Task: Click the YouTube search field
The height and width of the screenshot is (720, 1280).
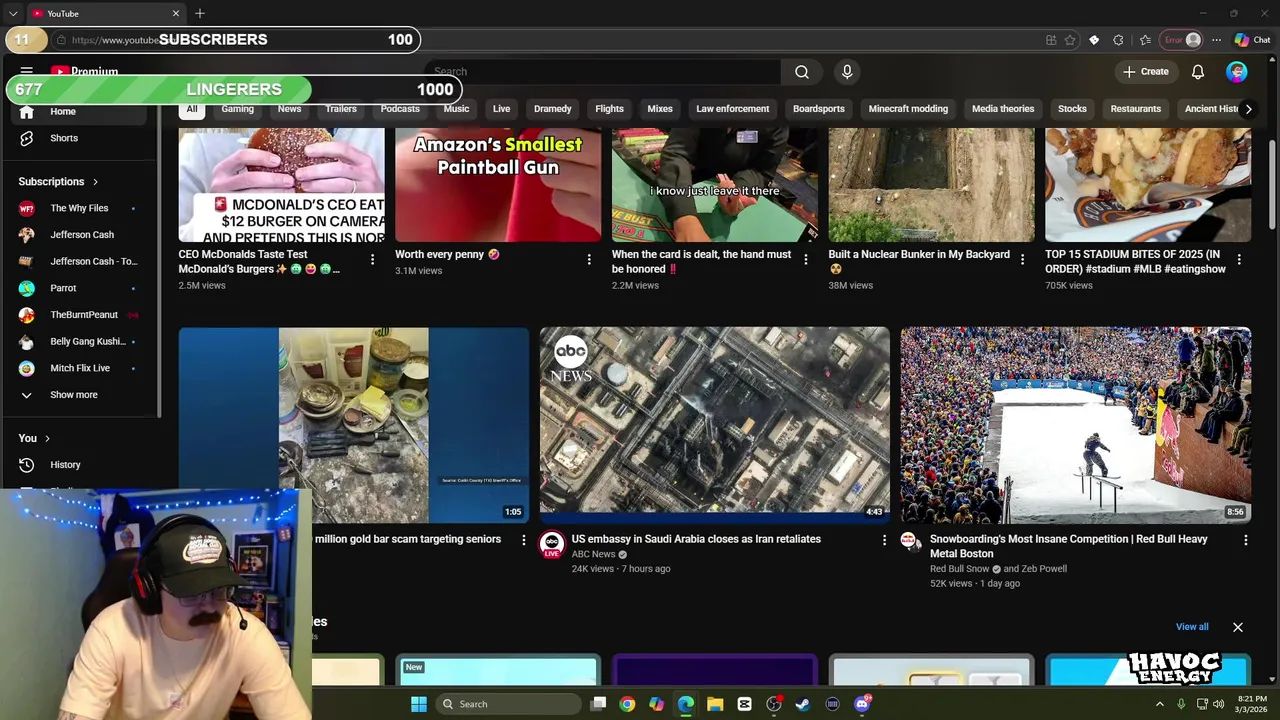Action: click(603, 72)
